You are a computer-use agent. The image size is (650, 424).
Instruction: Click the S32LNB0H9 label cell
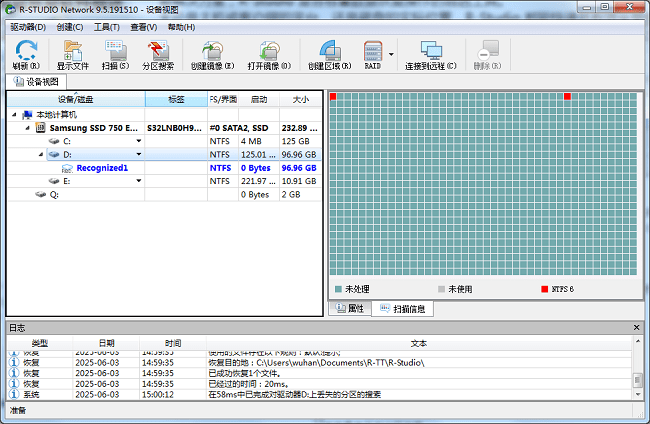point(174,128)
